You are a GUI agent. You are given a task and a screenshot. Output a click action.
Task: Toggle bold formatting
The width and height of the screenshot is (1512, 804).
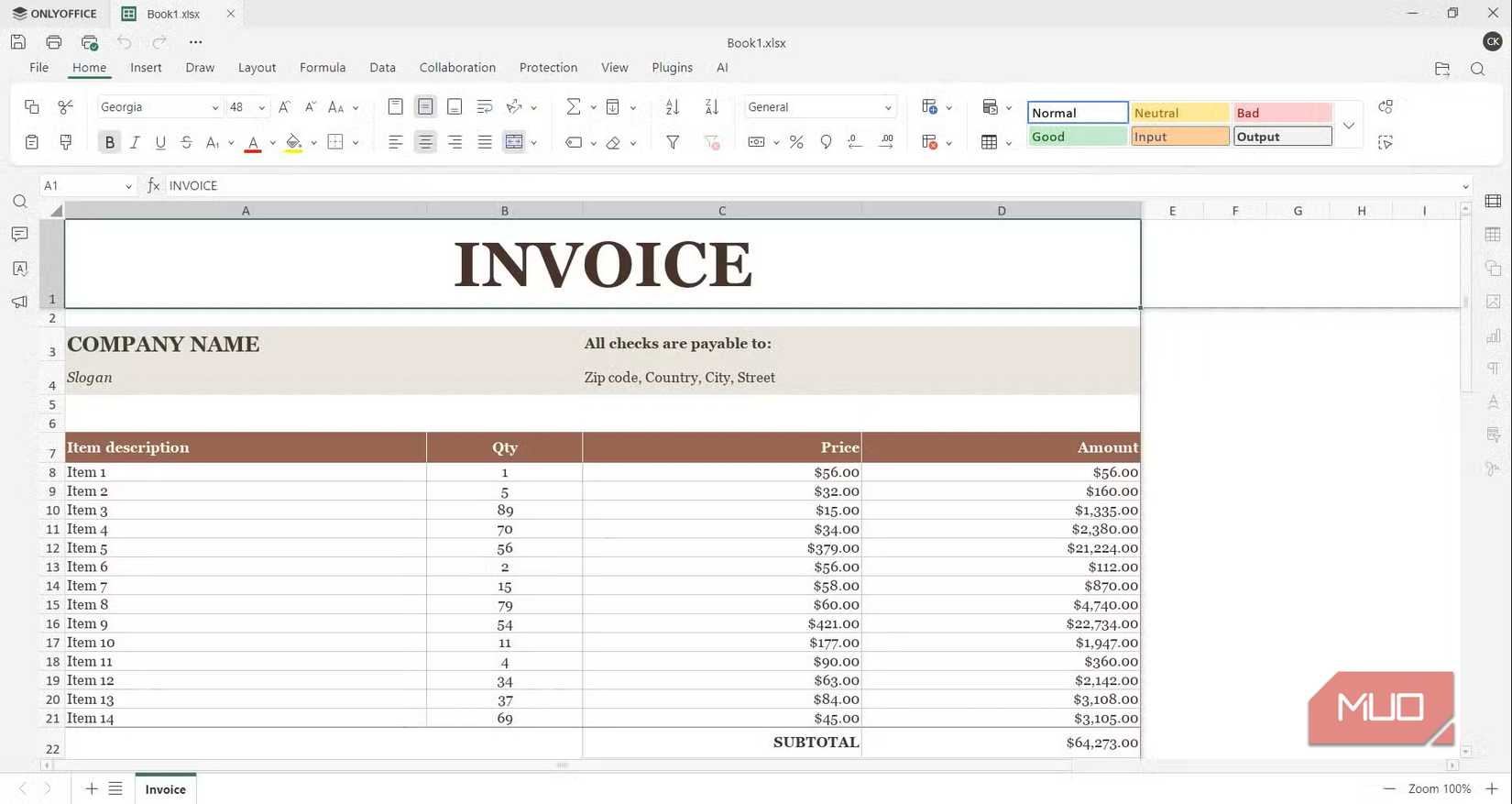click(110, 142)
